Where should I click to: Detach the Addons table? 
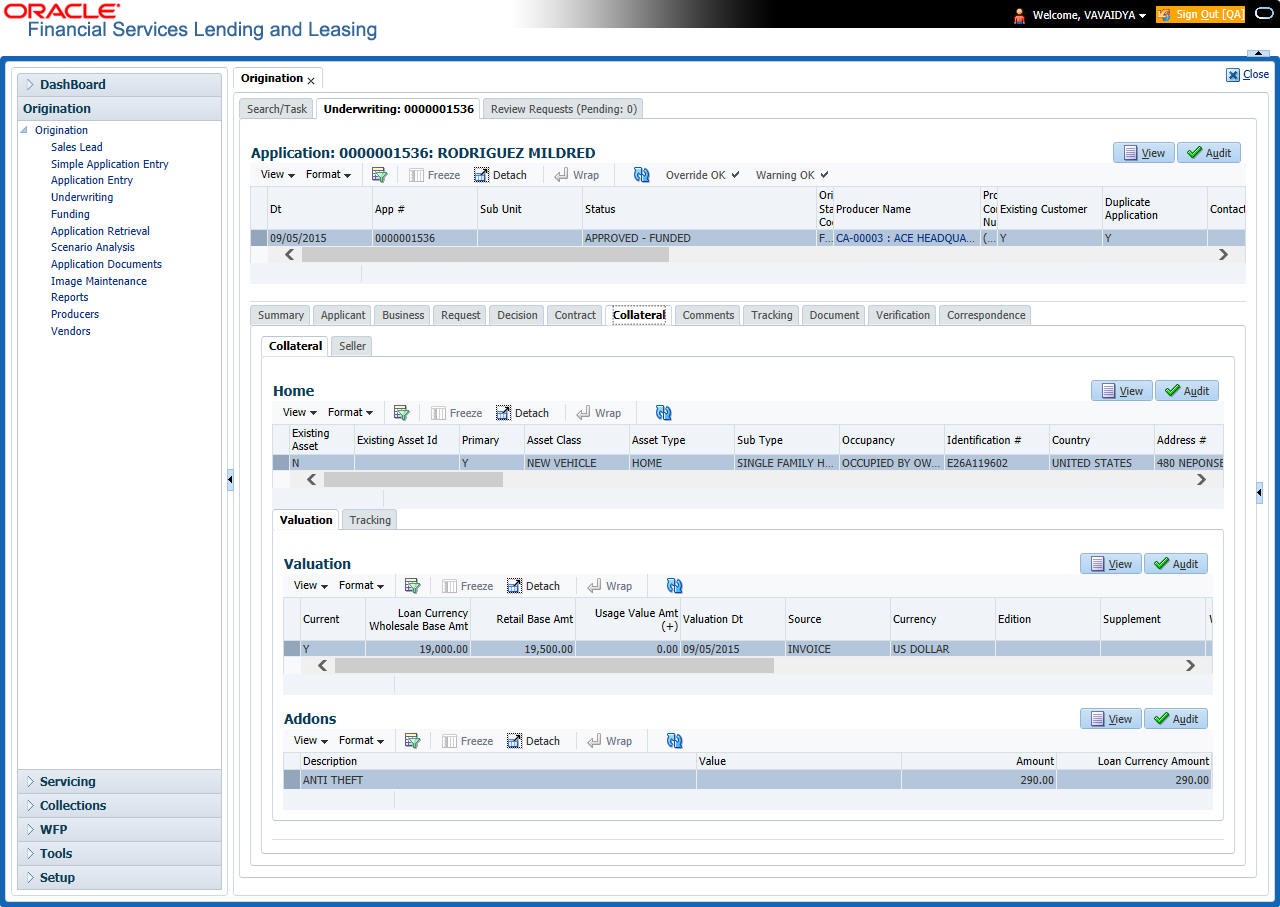coord(533,741)
